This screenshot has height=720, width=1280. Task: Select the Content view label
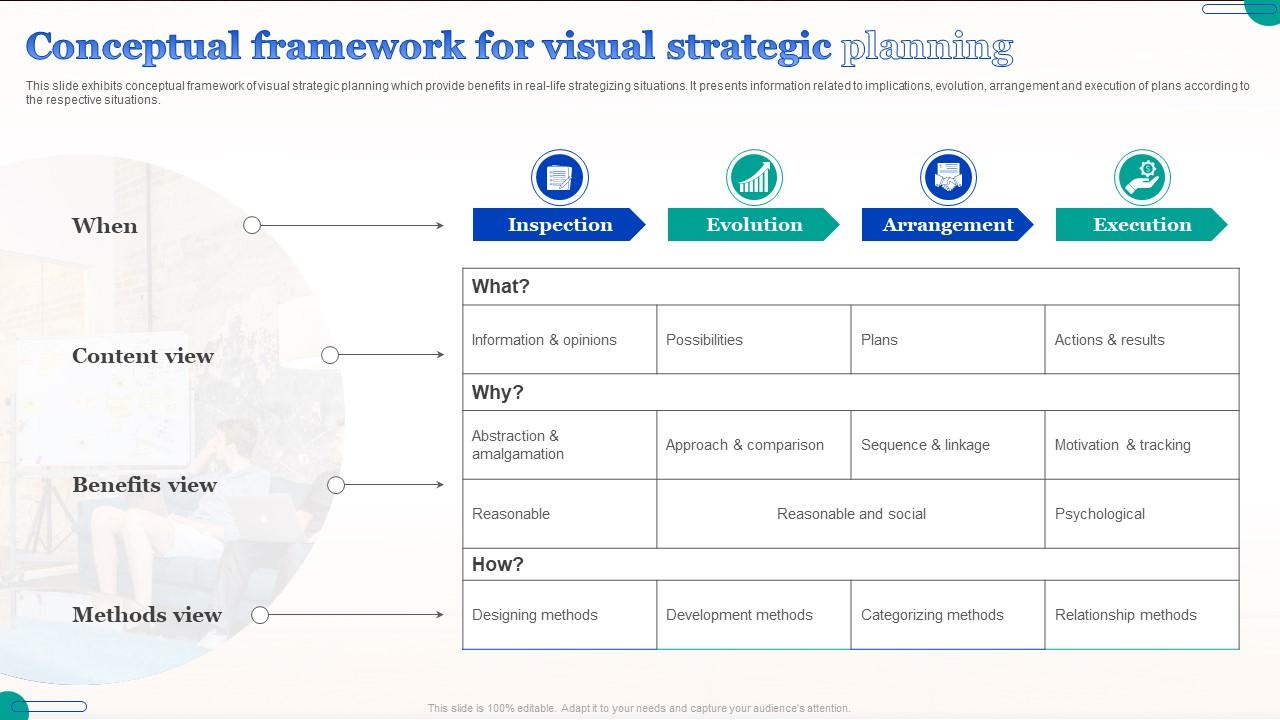[143, 356]
